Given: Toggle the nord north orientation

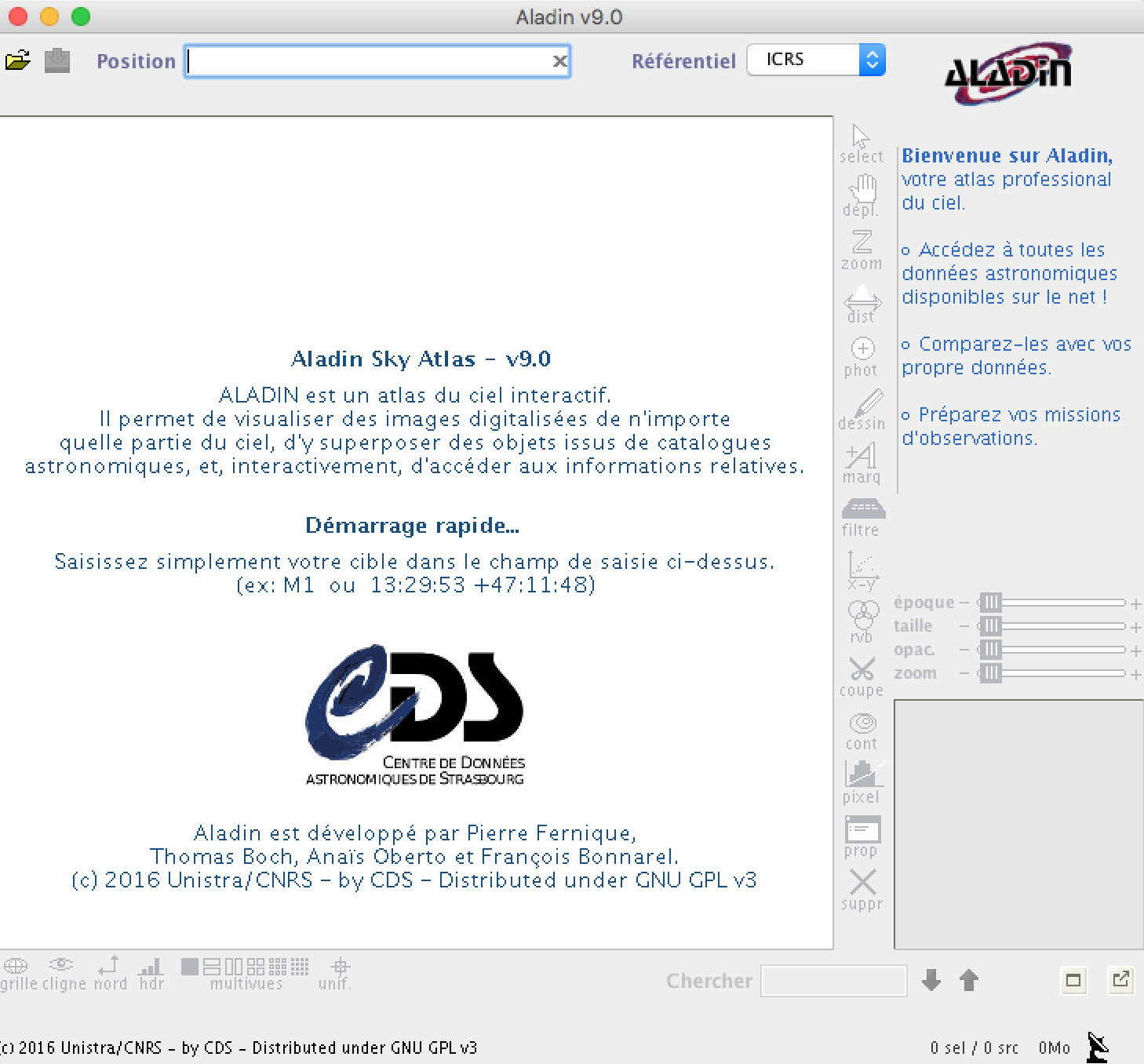Looking at the screenshot, I should click(x=110, y=971).
